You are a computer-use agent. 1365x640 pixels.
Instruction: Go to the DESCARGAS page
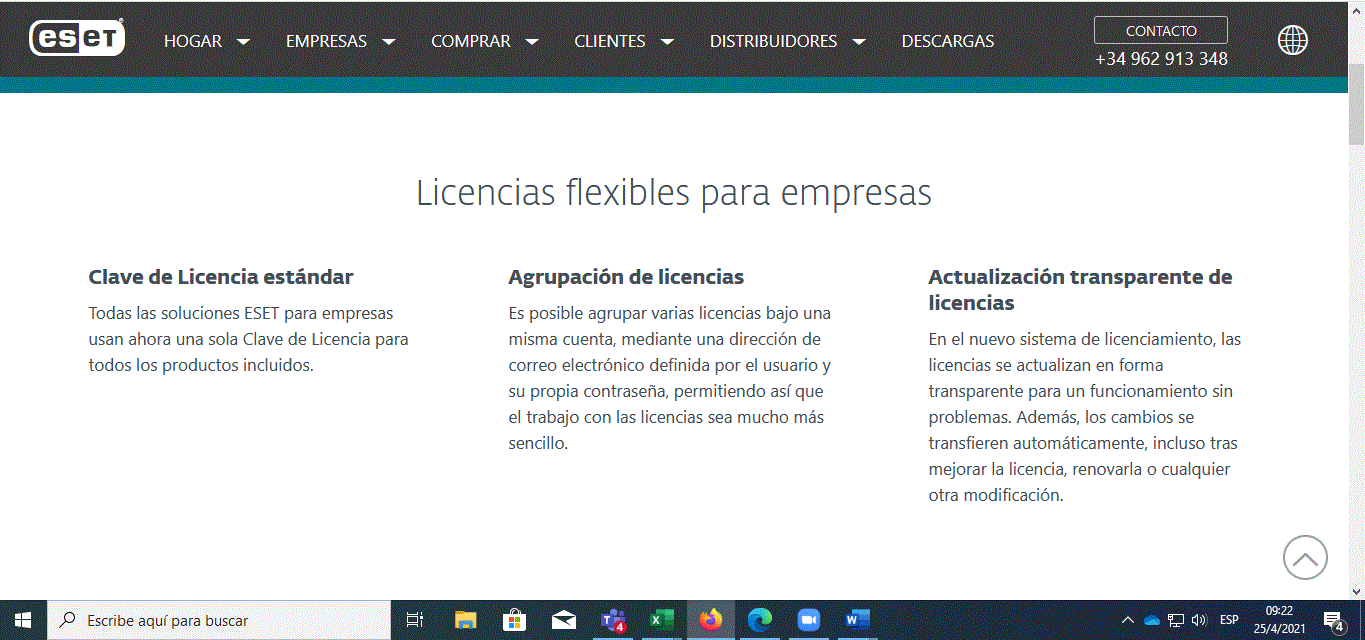tap(948, 42)
